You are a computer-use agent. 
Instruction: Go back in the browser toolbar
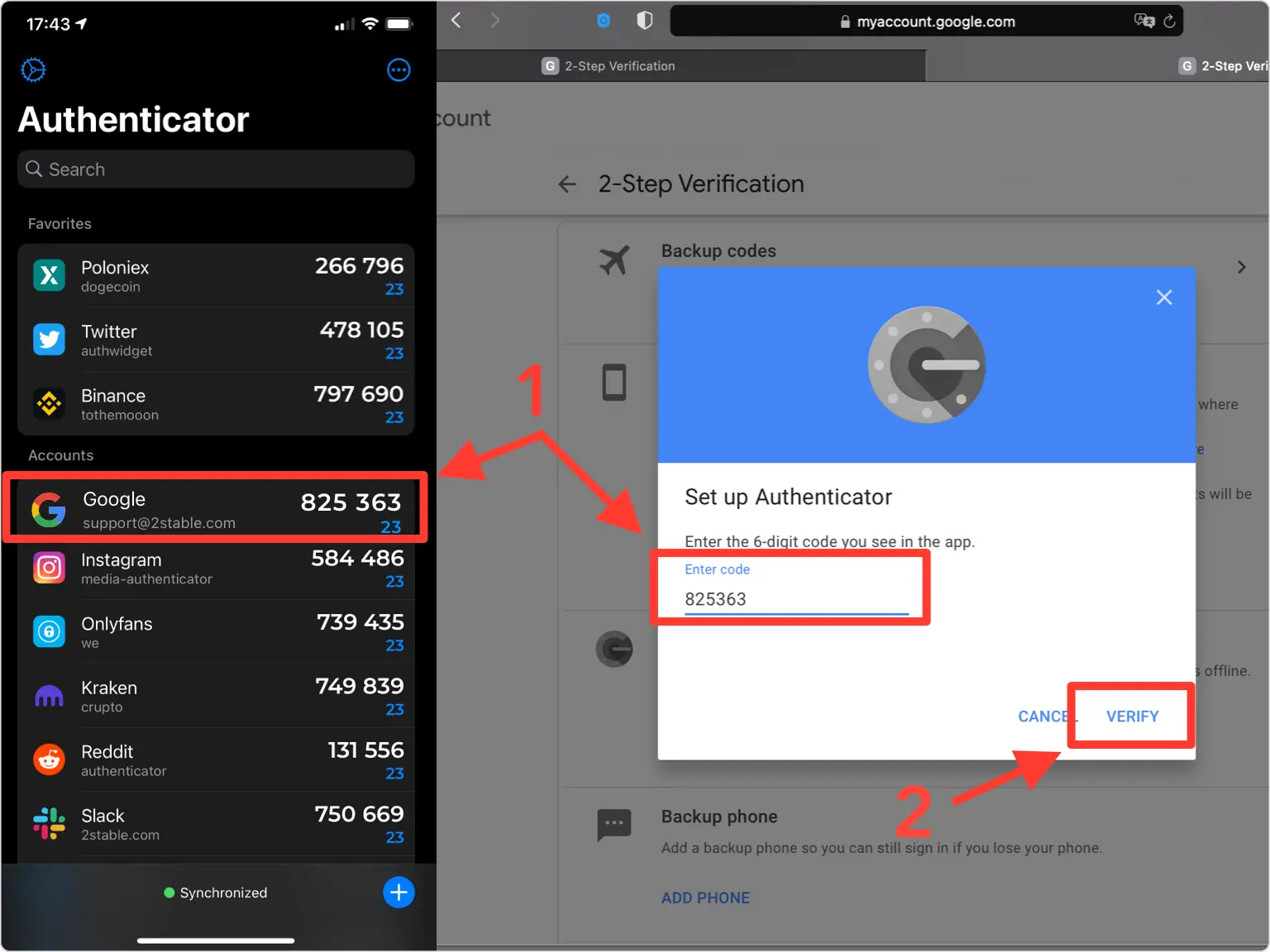[x=456, y=20]
